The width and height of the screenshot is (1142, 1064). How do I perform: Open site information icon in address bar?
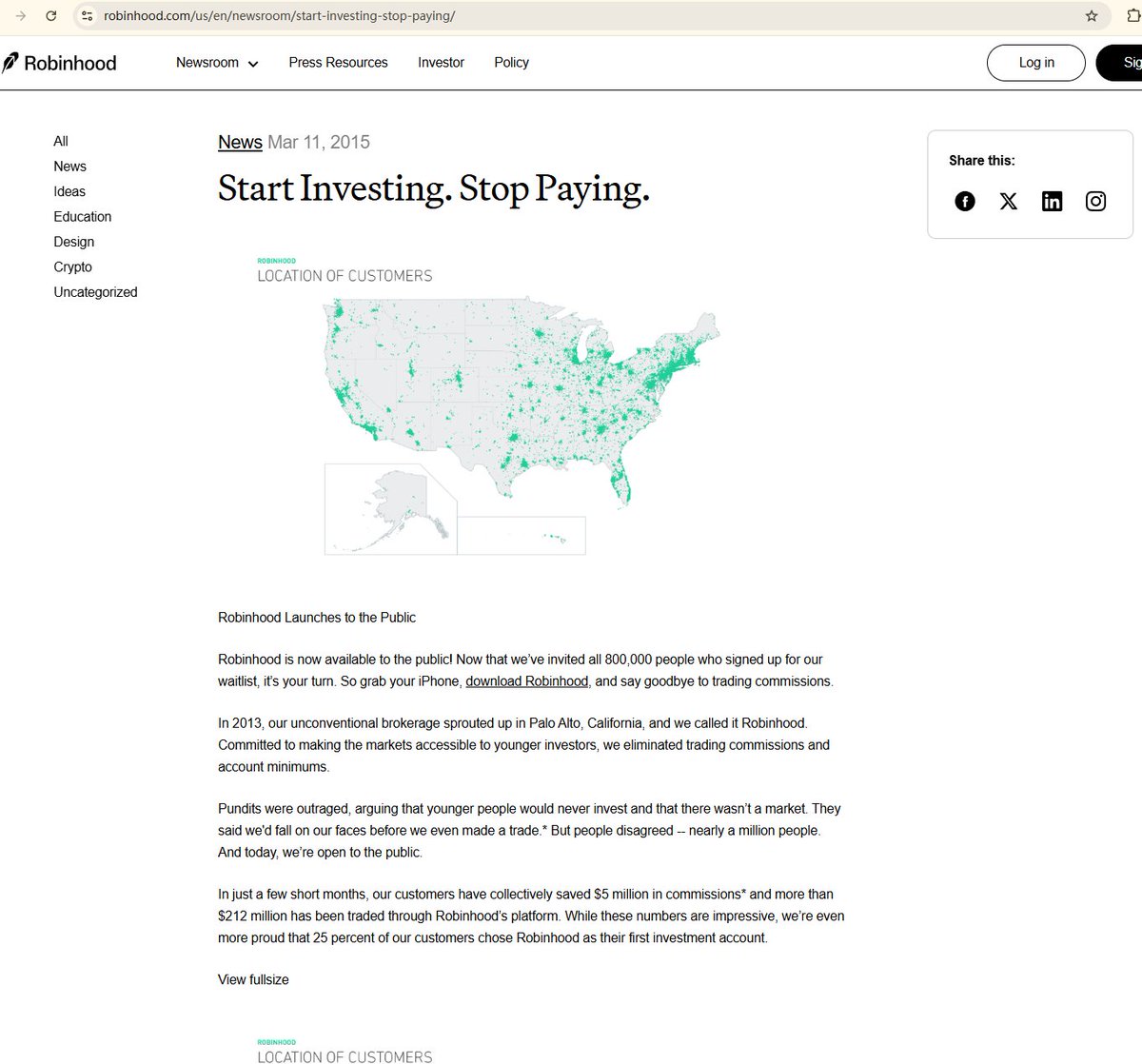click(x=88, y=16)
